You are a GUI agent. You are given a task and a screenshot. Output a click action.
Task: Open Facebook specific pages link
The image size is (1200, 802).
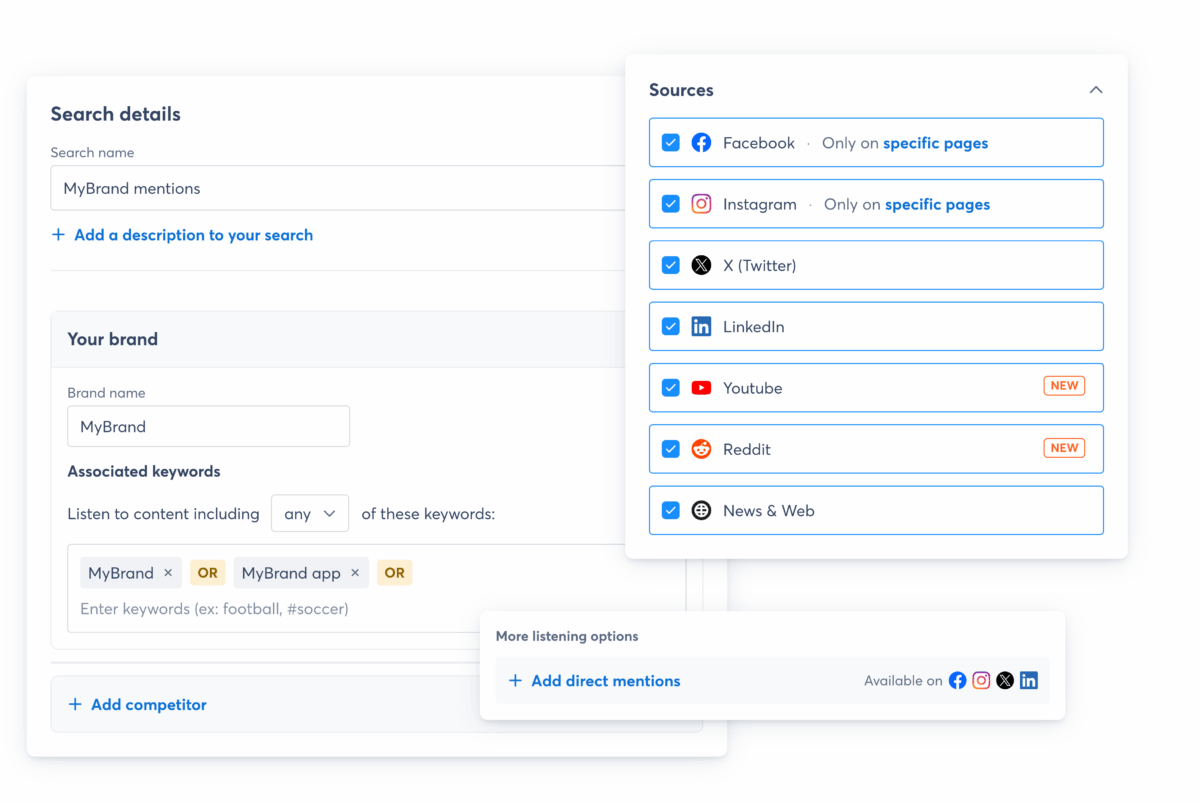(x=935, y=143)
